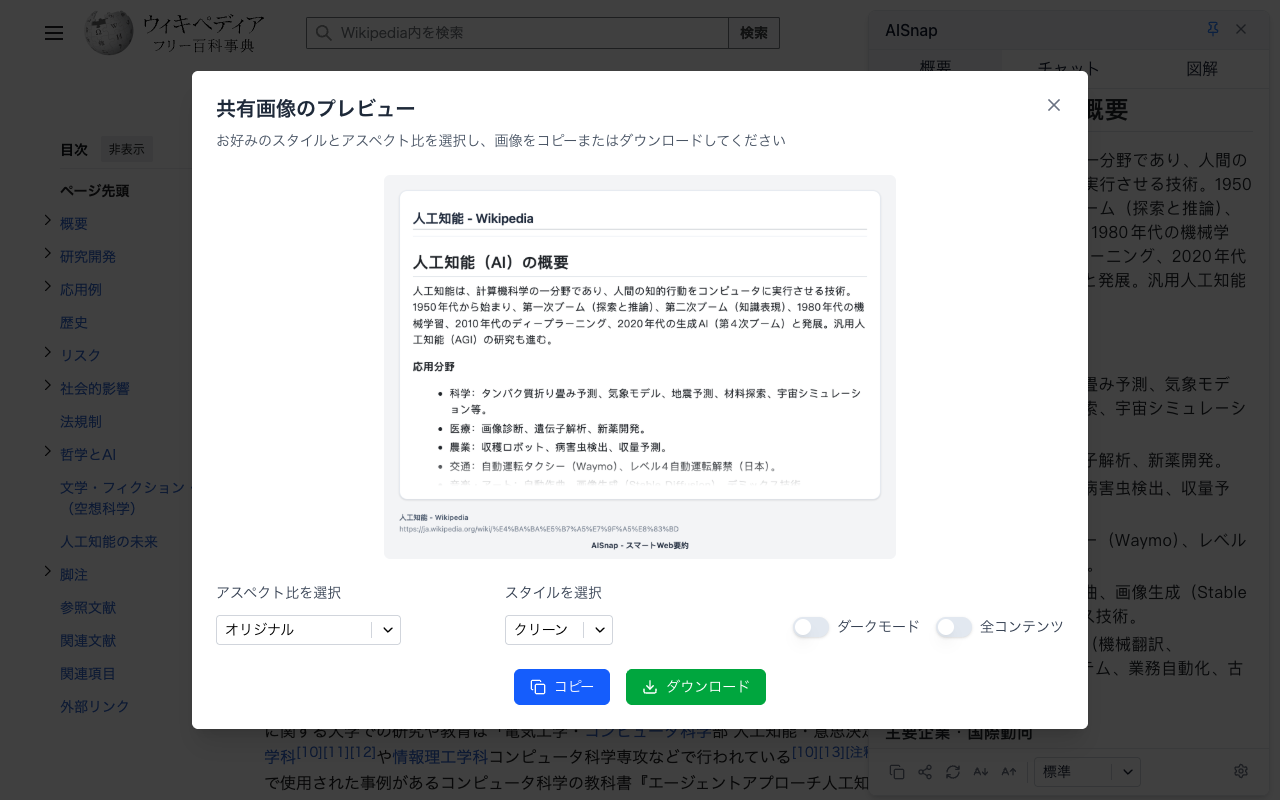
Task: Open the 法規制 contents link
Action: (x=81, y=422)
